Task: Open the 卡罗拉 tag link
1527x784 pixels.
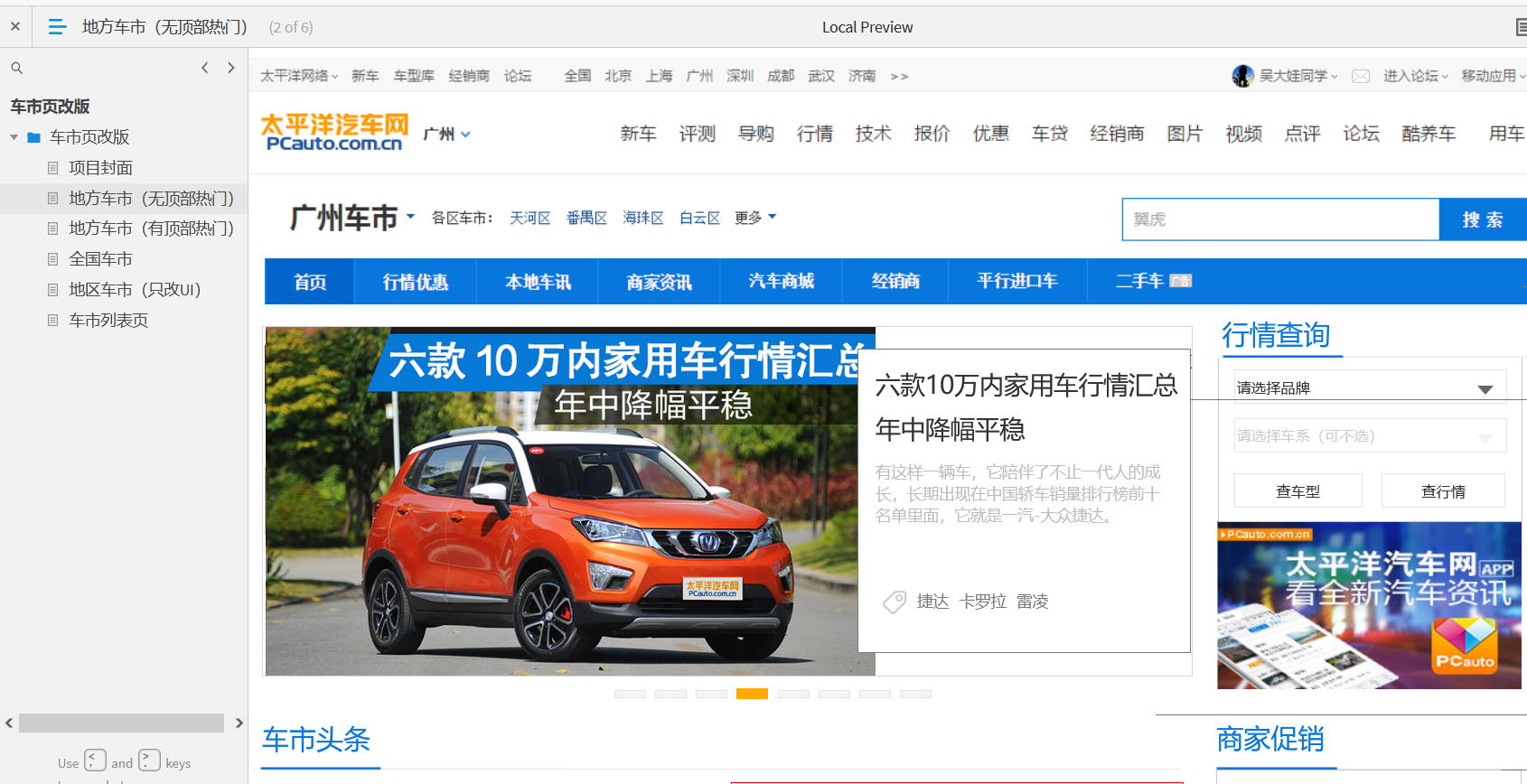Action: tap(982, 602)
